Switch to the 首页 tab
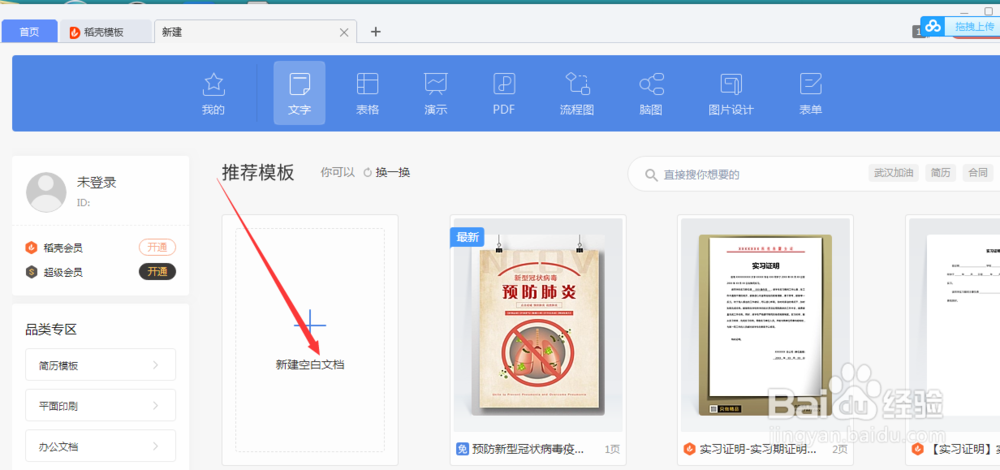This screenshot has width=1000, height=470. click(x=29, y=32)
